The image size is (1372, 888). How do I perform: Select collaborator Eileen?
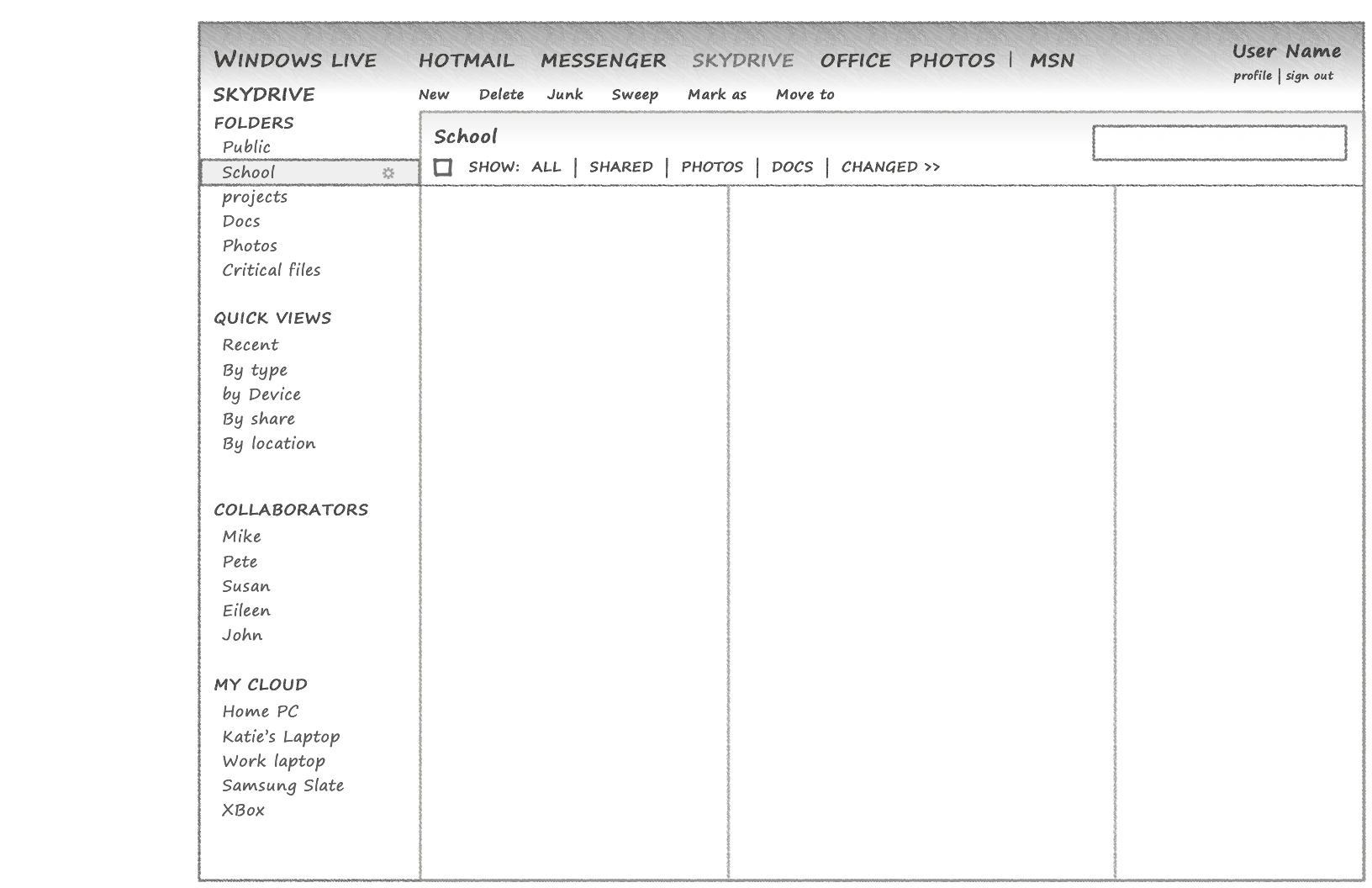(246, 610)
